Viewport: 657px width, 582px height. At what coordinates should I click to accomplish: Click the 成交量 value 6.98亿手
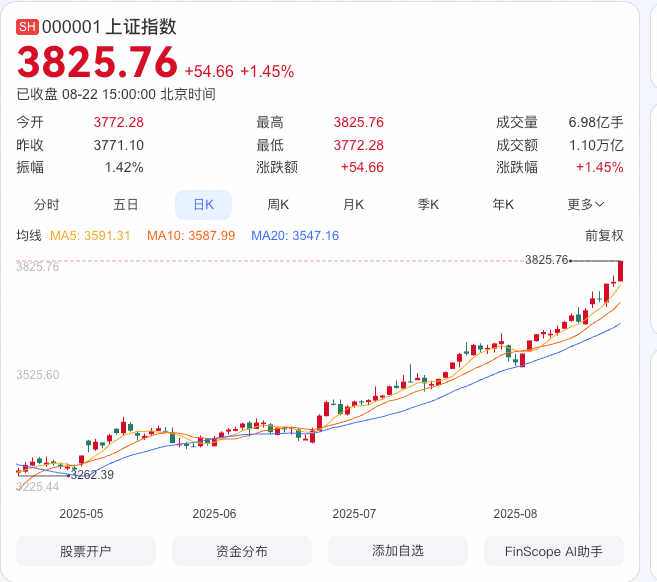click(596, 122)
